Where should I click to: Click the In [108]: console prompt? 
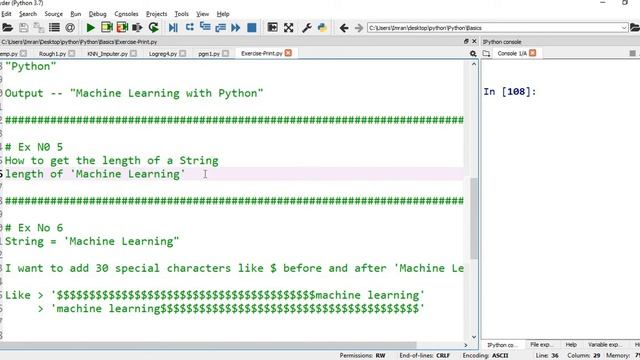coord(510,91)
